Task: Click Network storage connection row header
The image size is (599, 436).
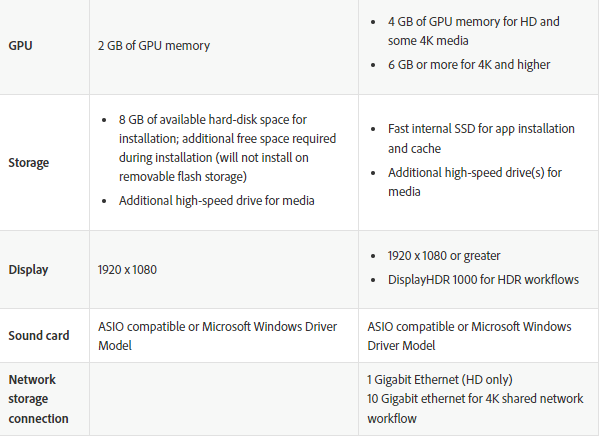Action: point(38,399)
